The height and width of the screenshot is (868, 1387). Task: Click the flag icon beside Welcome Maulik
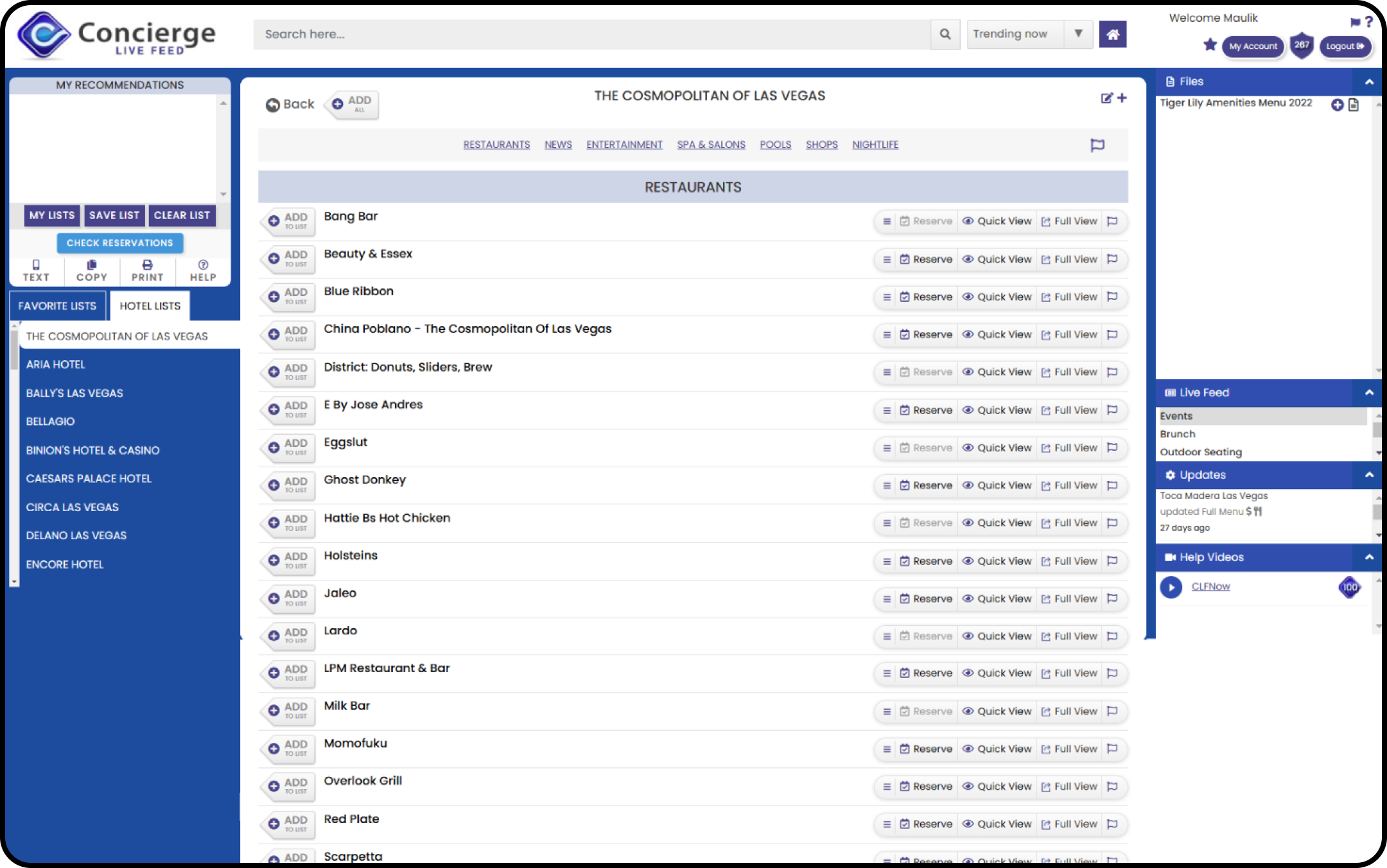1355,22
